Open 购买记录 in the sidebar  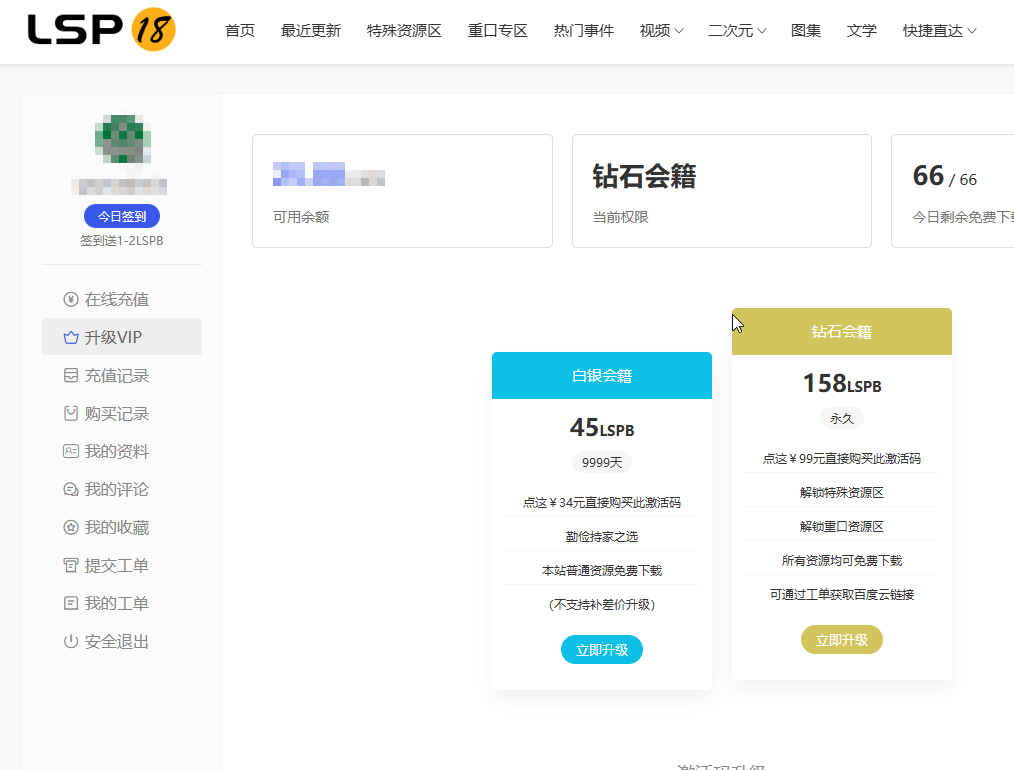[x=122, y=414]
